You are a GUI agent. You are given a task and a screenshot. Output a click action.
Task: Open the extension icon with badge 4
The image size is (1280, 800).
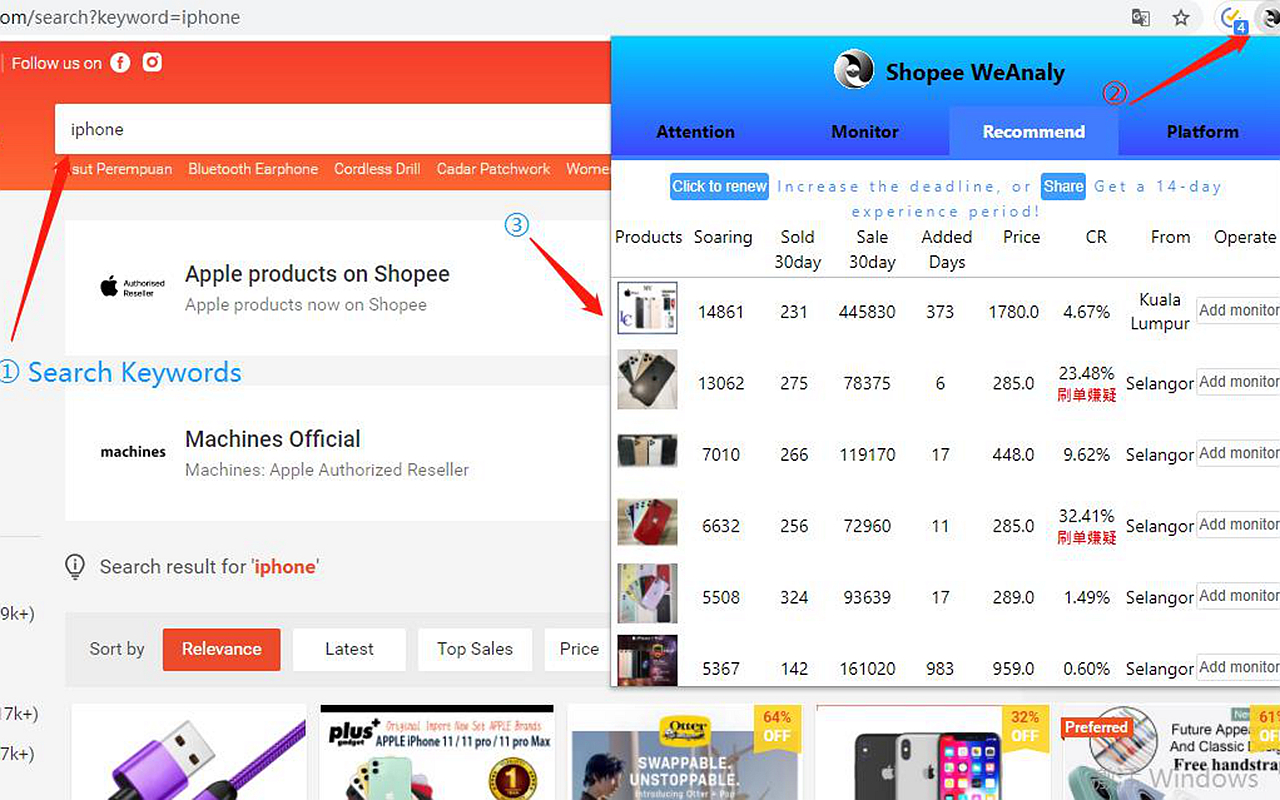coord(1233,18)
